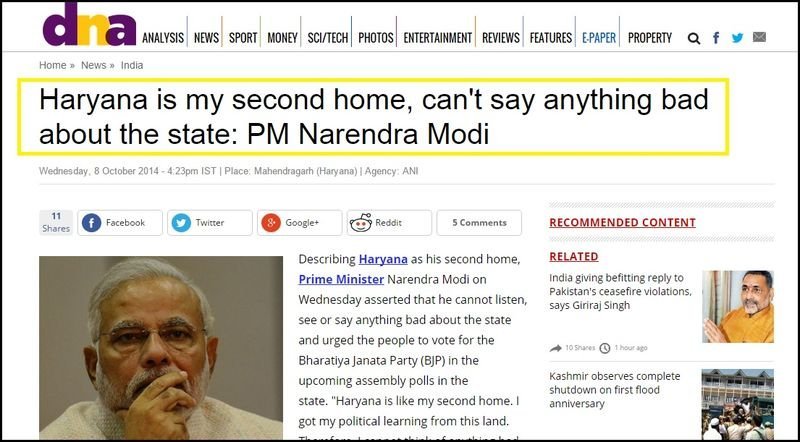Follow the Prime Minister hyperlink
This screenshot has height=442, width=800.
point(341,280)
